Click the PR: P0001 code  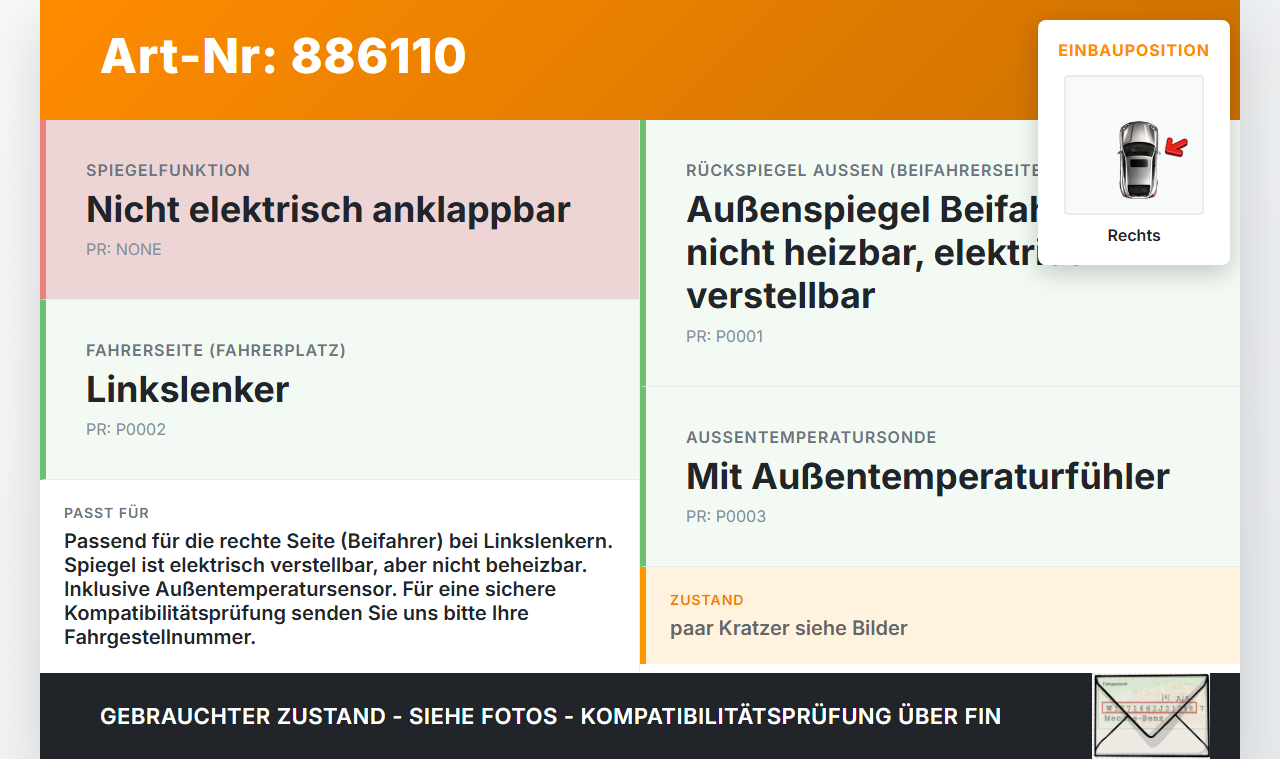[x=725, y=337]
